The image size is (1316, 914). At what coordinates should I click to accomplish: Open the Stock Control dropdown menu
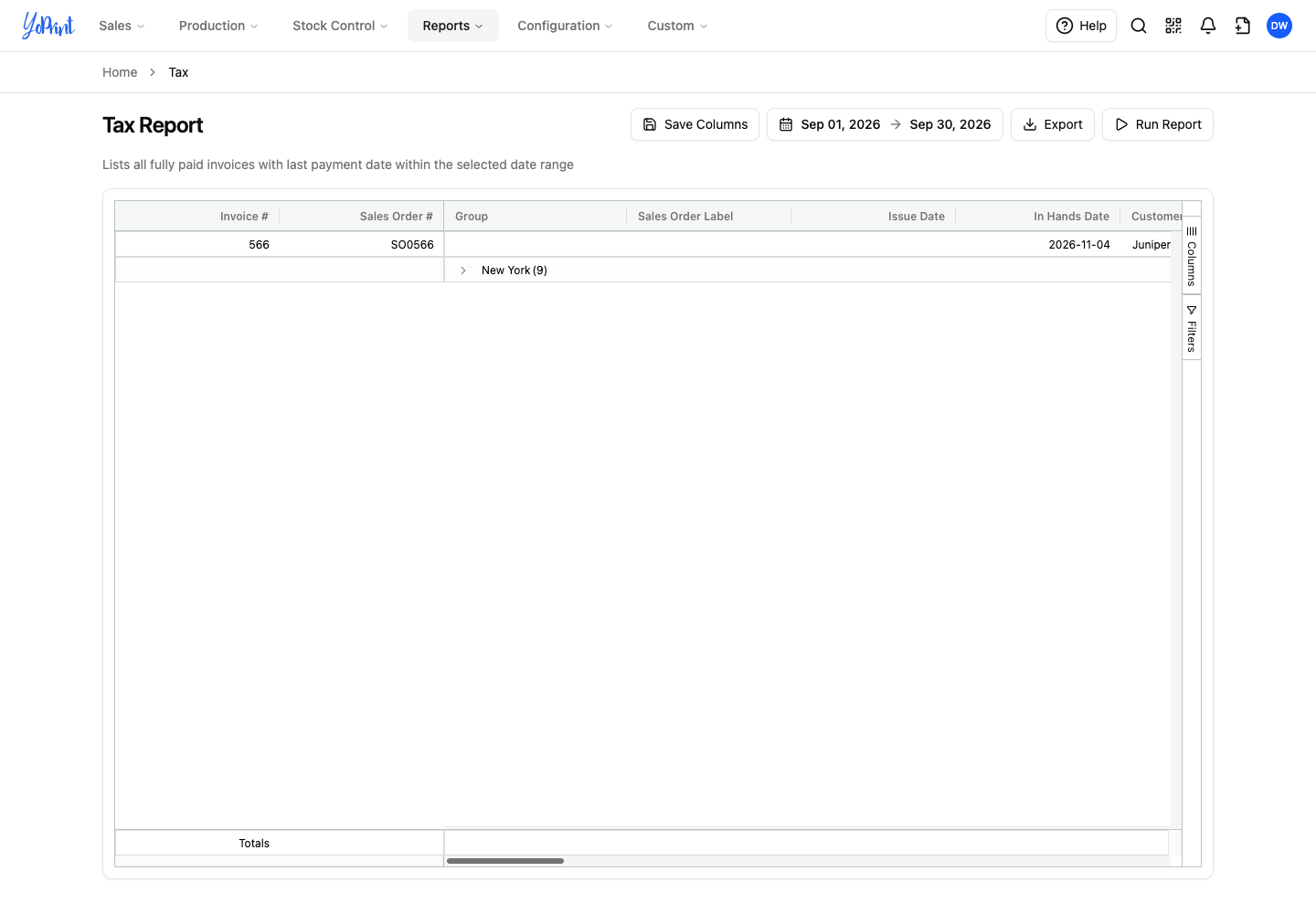point(340,26)
